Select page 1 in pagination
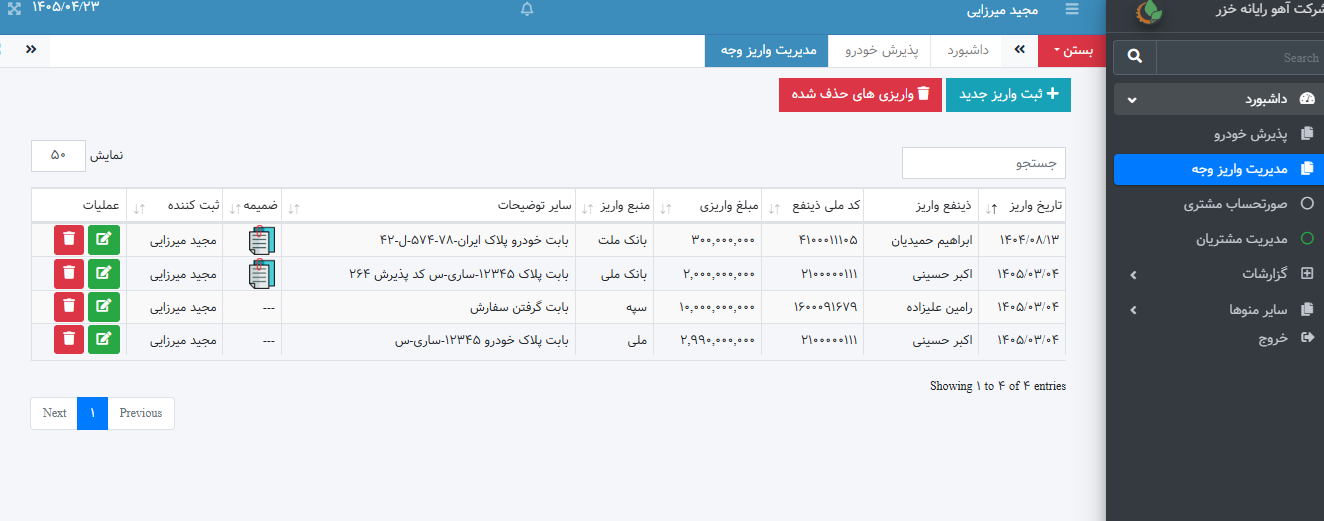1324x521 pixels. (93, 413)
